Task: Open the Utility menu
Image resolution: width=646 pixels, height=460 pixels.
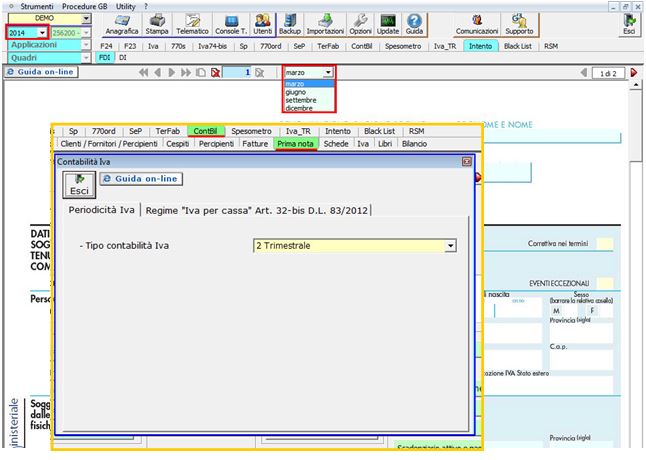Action: 125,7
